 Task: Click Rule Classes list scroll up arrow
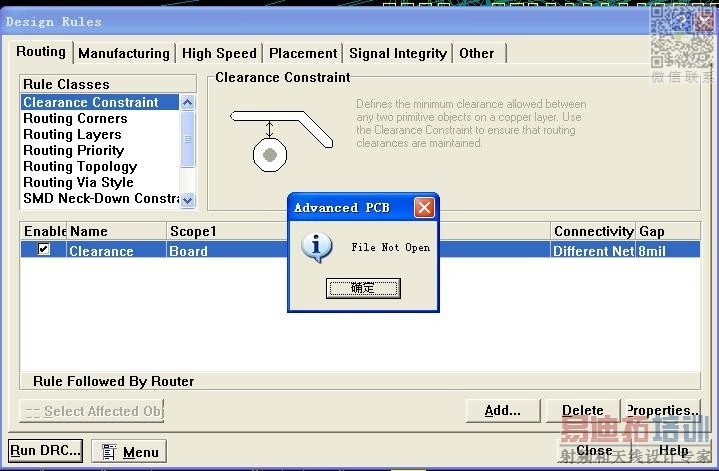click(188, 102)
